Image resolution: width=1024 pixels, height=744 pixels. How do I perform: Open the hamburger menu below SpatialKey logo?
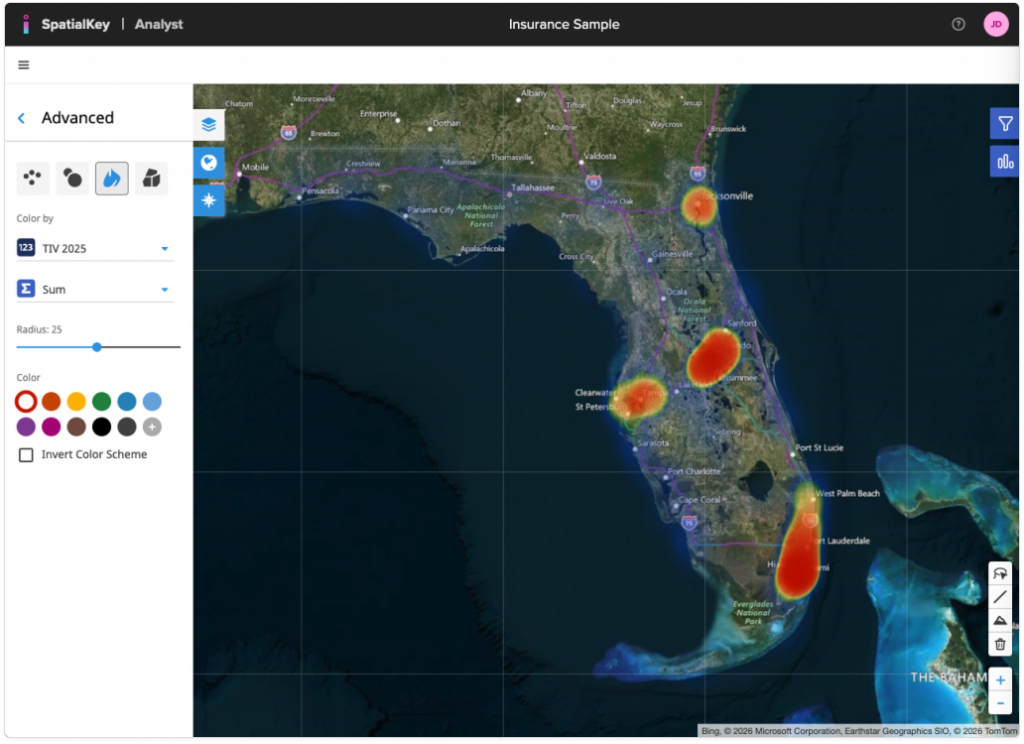point(23,64)
